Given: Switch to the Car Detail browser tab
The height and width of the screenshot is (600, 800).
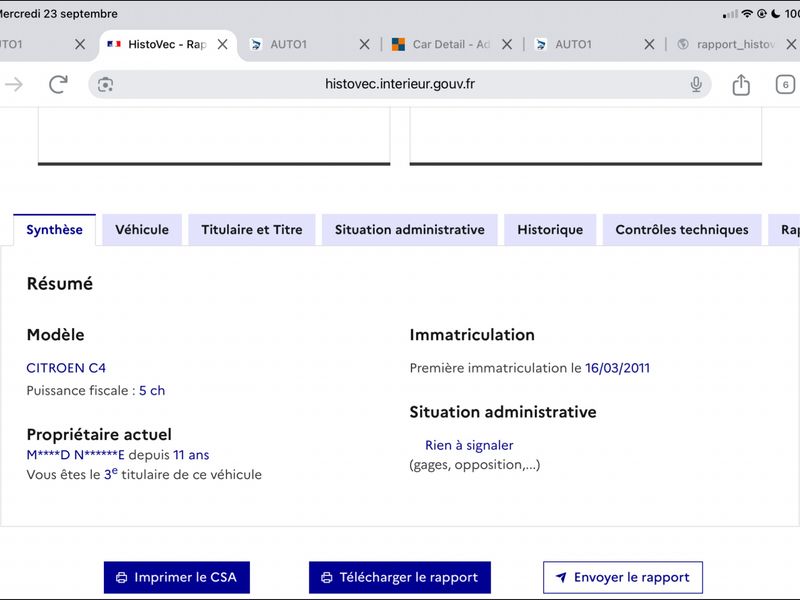Looking at the screenshot, I should click(x=441, y=44).
